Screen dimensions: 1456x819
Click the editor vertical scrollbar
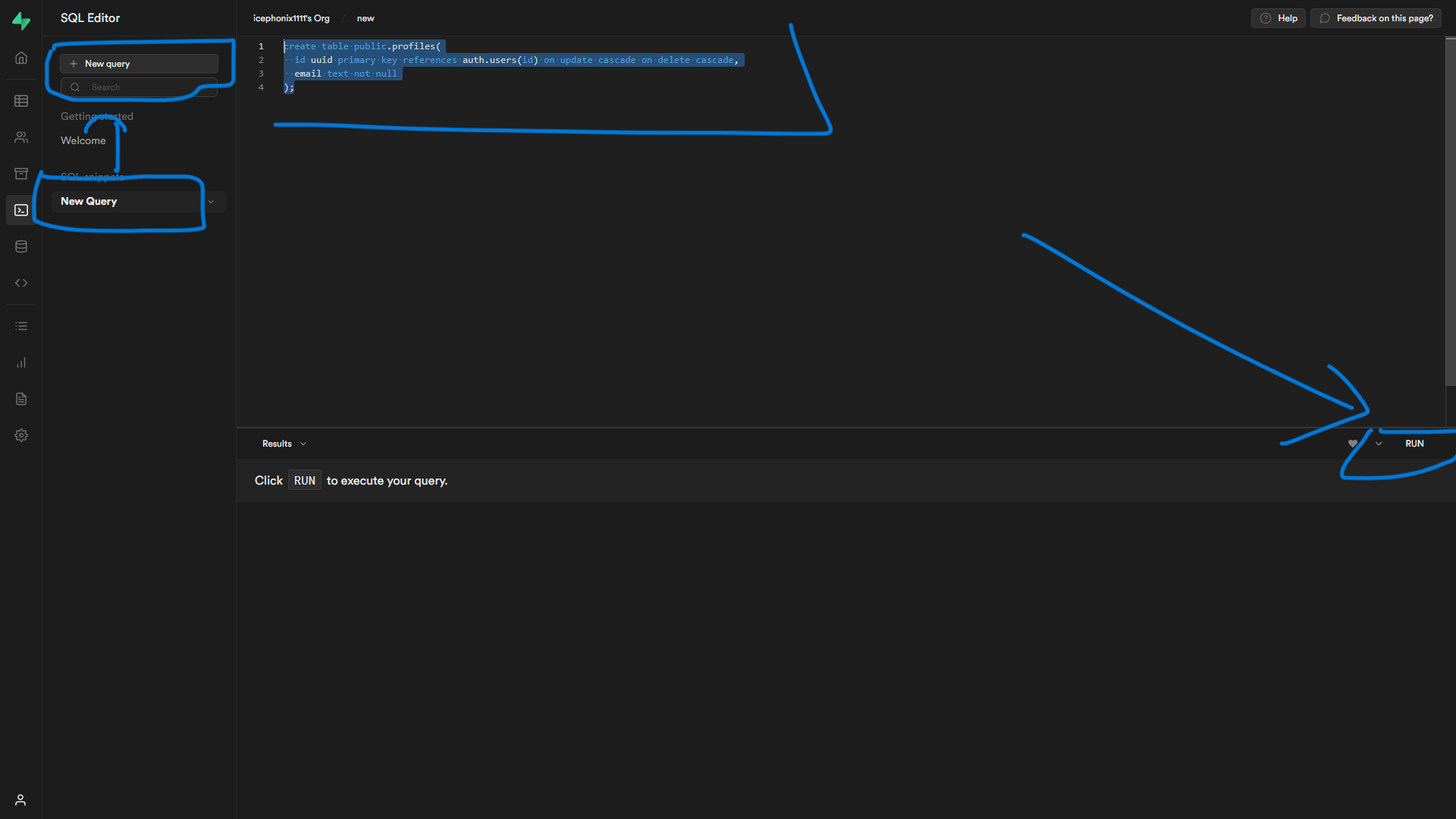click(x=1450, y=212)
